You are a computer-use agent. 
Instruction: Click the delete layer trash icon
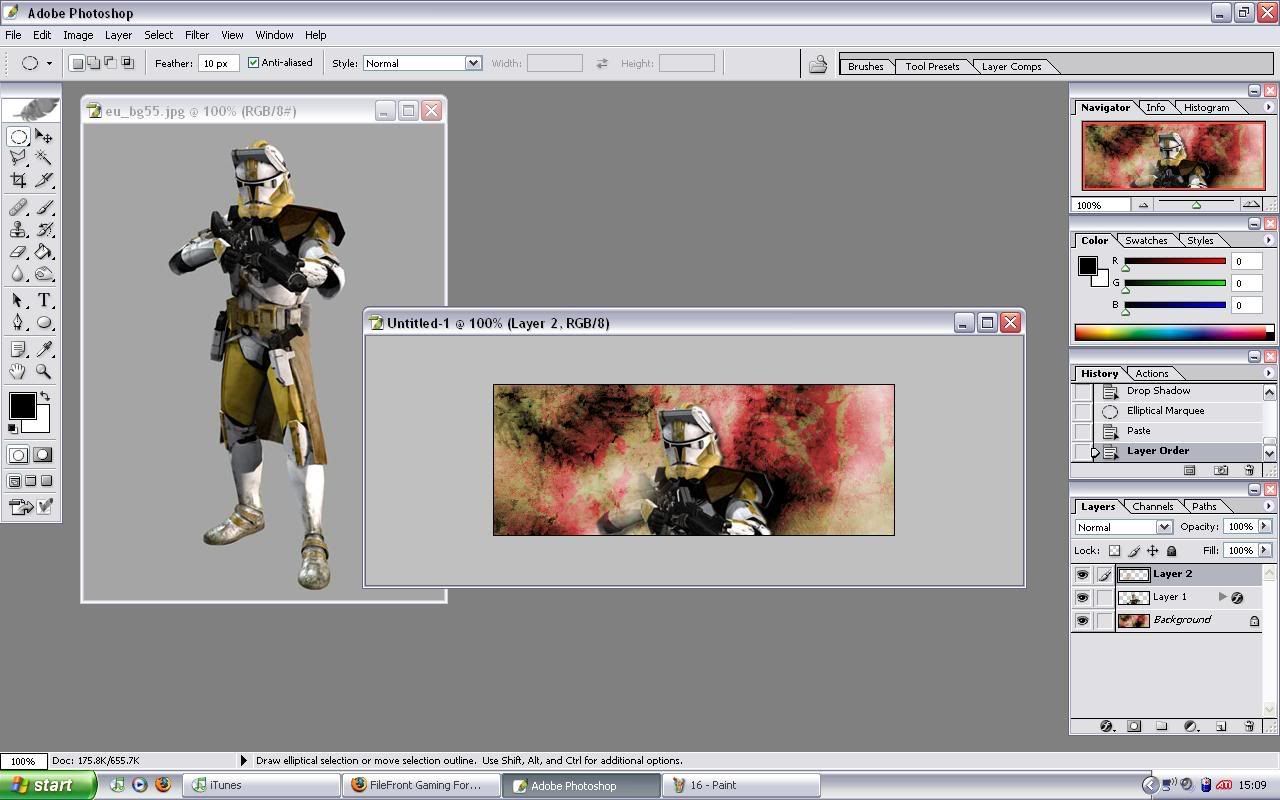tap(1249, 726)
